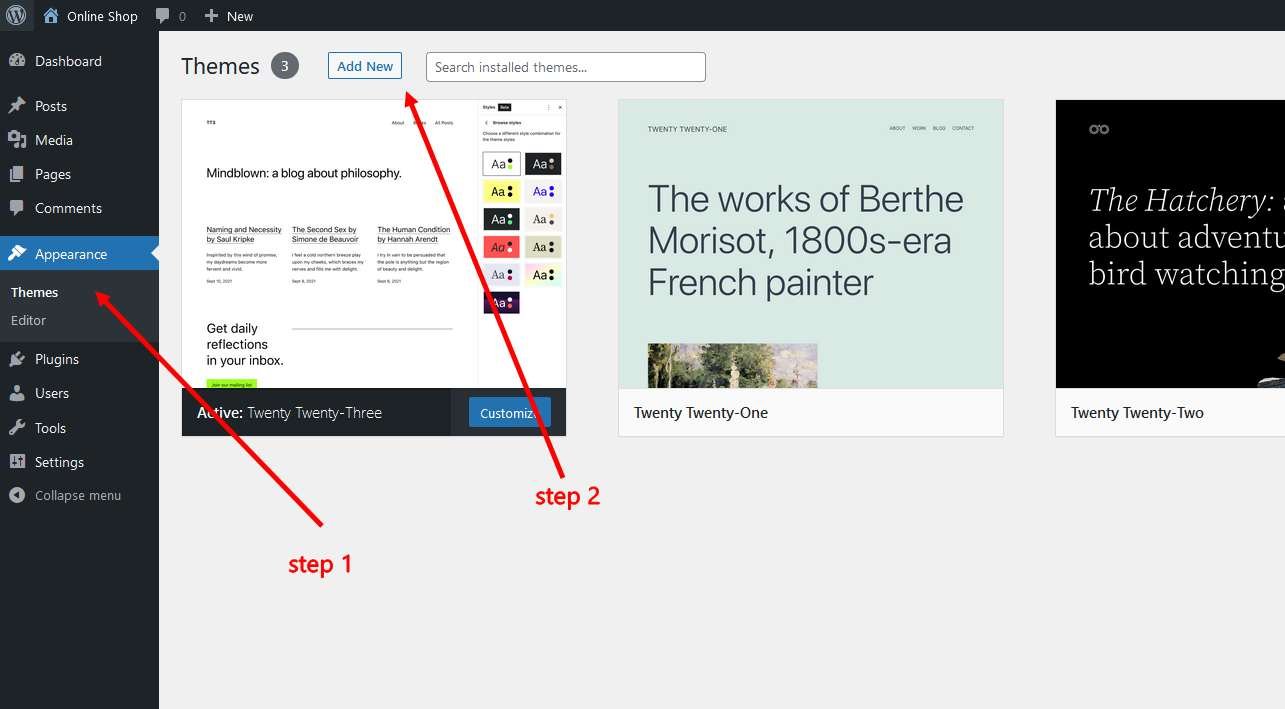Open the Online Shop home icon
The height and width of the screenshot is (709, 1285).
pos(51,16)
